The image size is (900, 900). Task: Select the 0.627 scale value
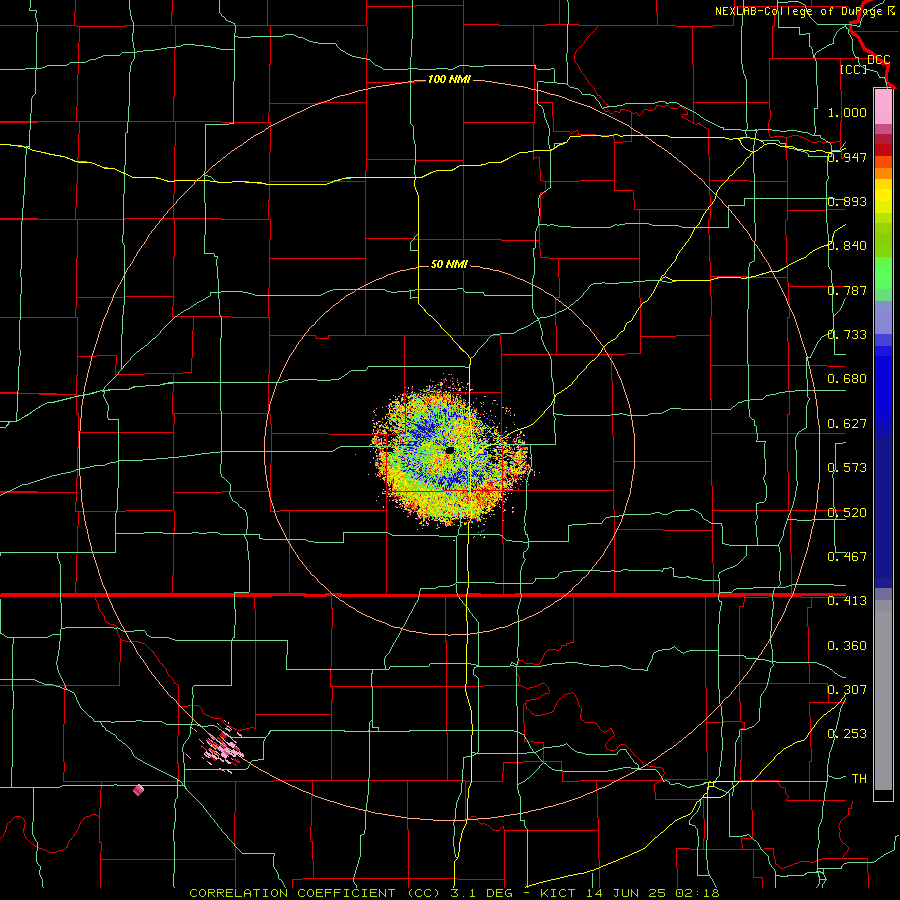tap(847, 424)
